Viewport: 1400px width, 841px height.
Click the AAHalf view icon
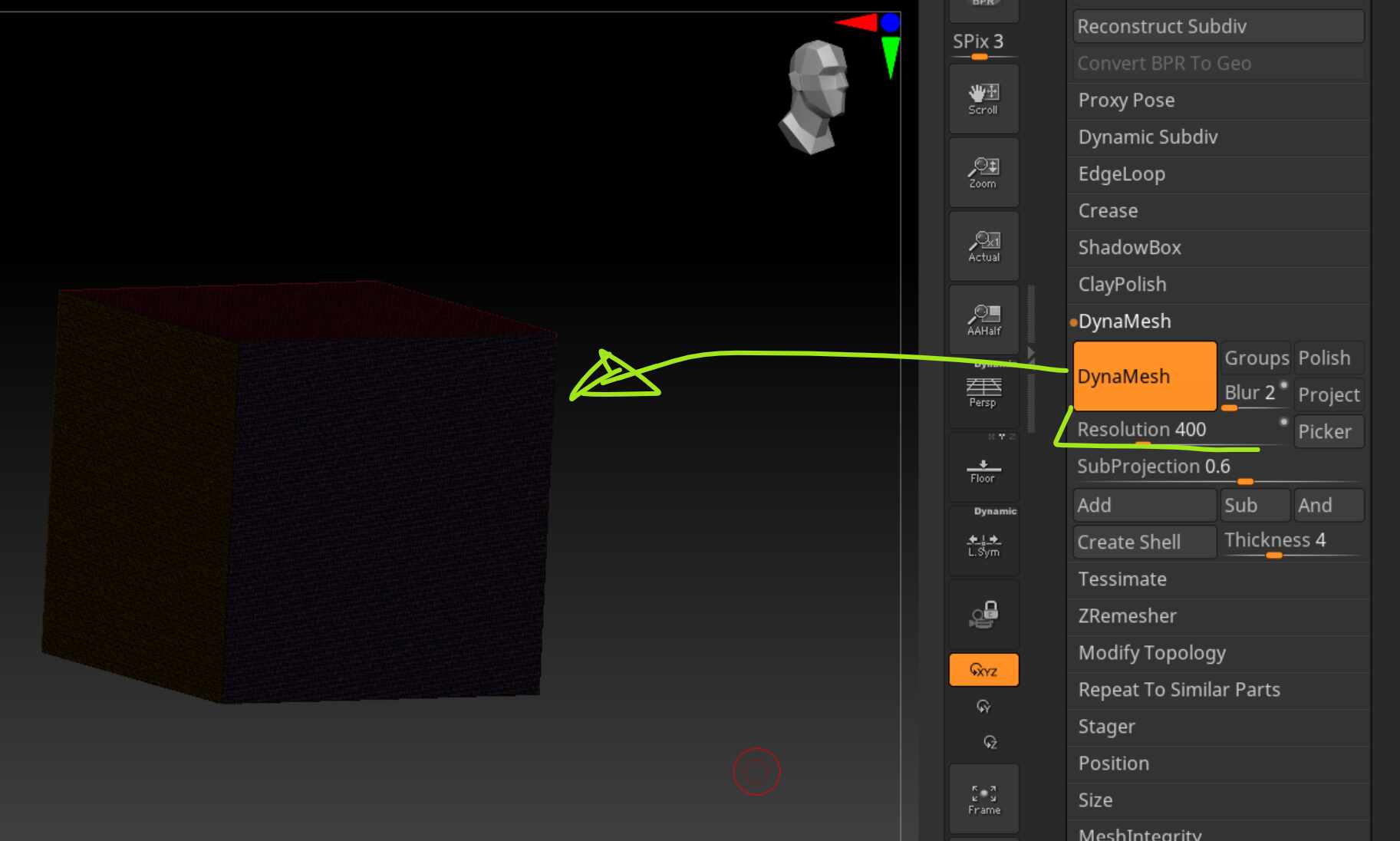[983, 320]
